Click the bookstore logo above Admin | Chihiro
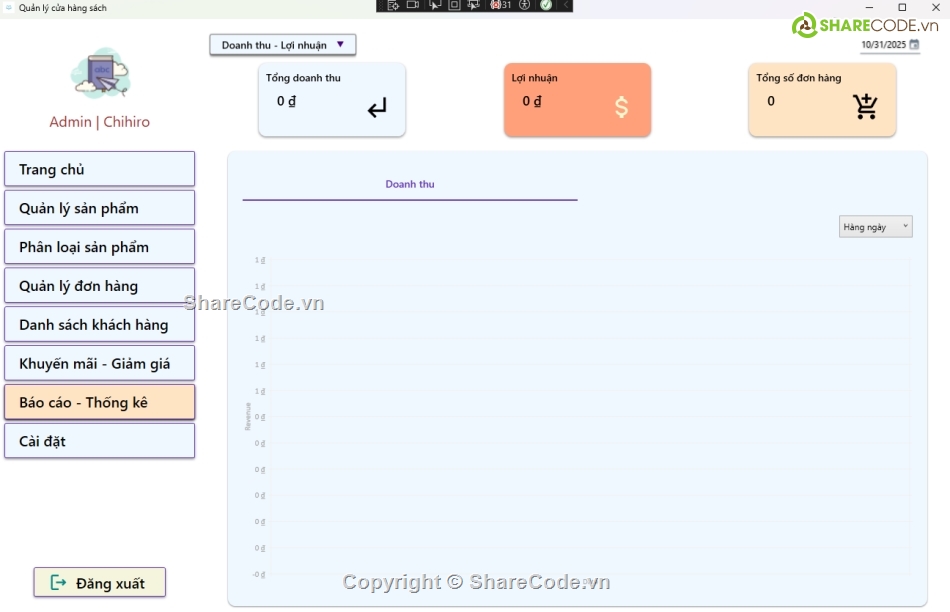This screenshot has width=950, height=612. click(100, 74)
